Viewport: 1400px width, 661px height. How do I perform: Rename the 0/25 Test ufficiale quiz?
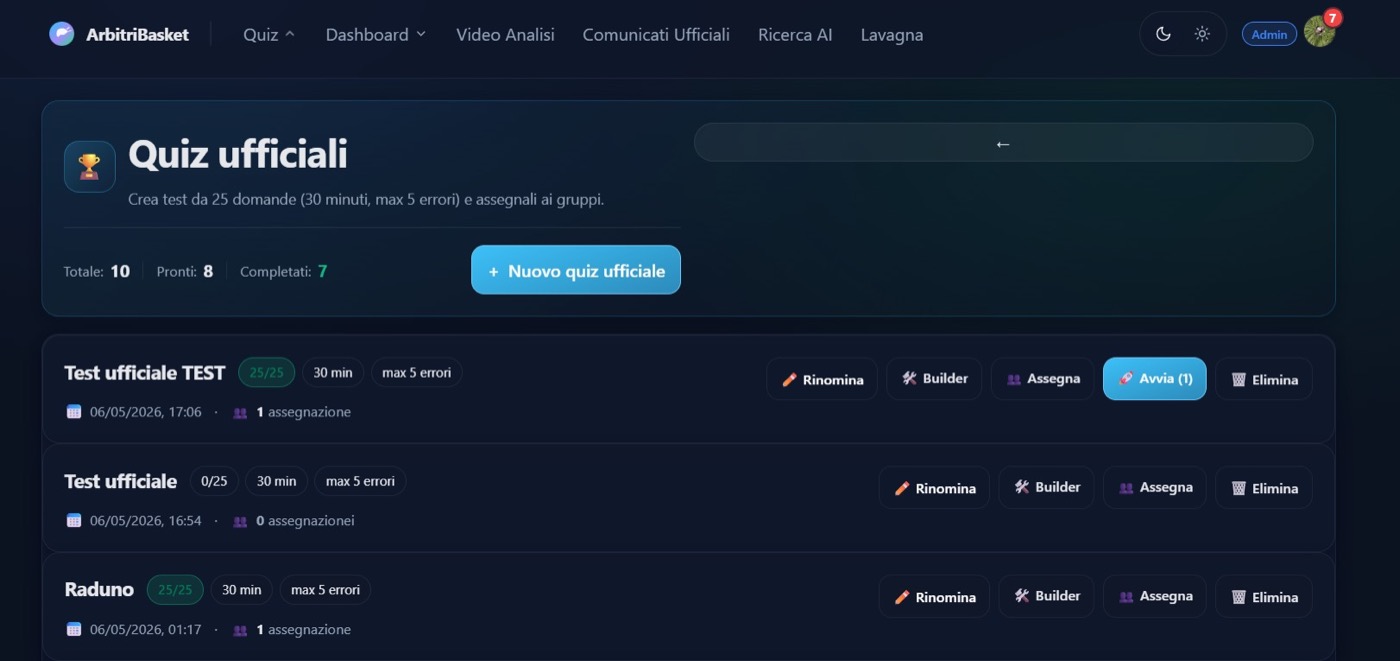(x=934, y=488)
